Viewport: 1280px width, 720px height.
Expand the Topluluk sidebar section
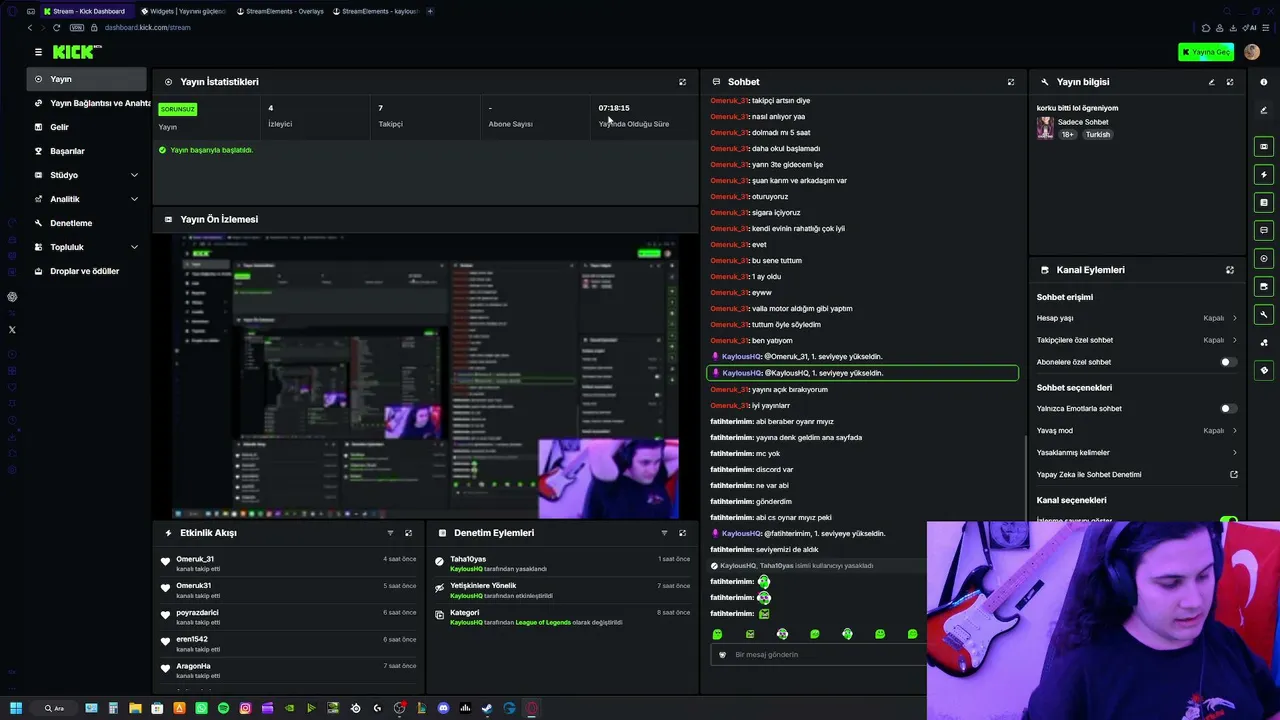point(87,247)
